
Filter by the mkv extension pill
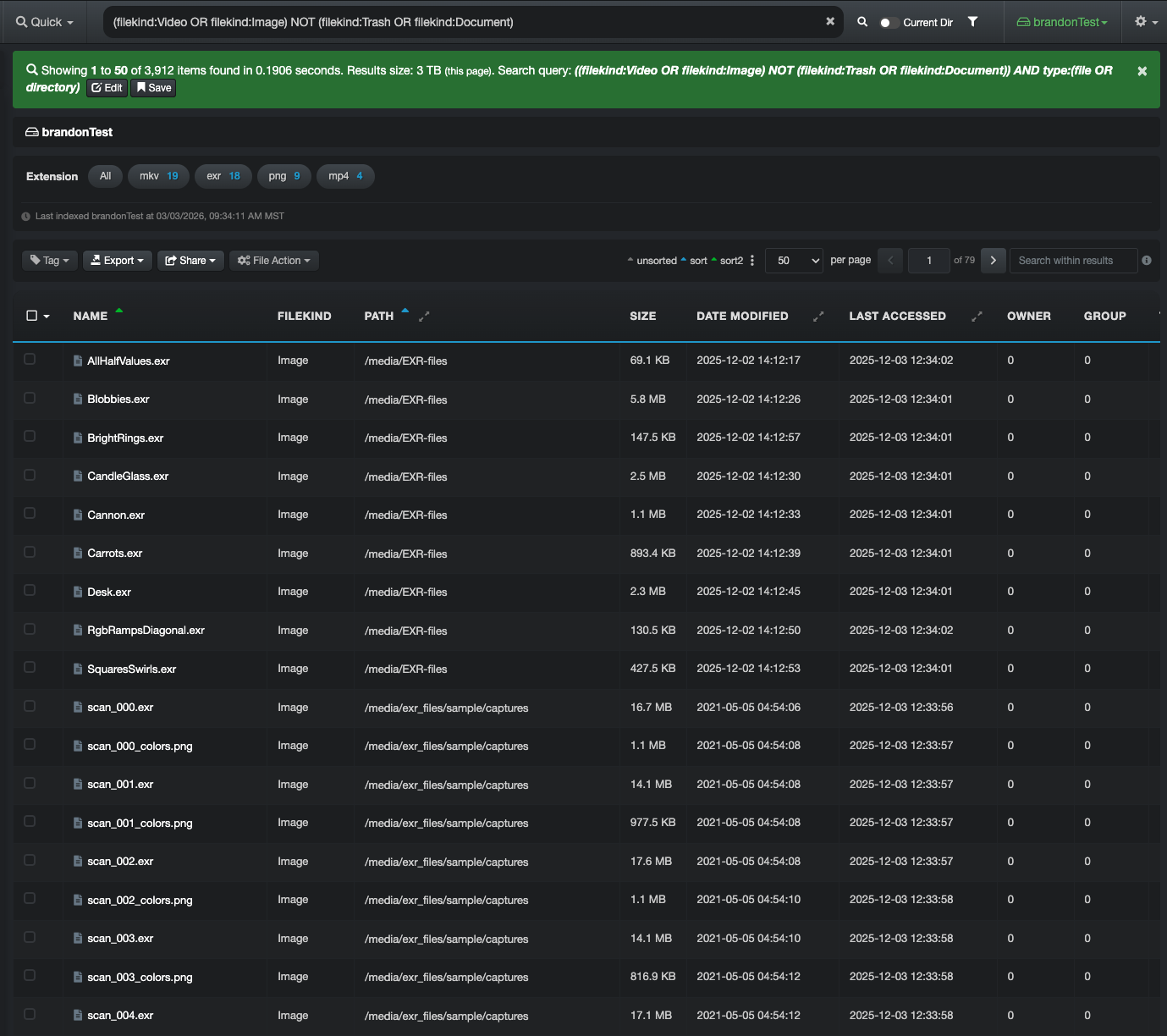click(x=158, y=176)
